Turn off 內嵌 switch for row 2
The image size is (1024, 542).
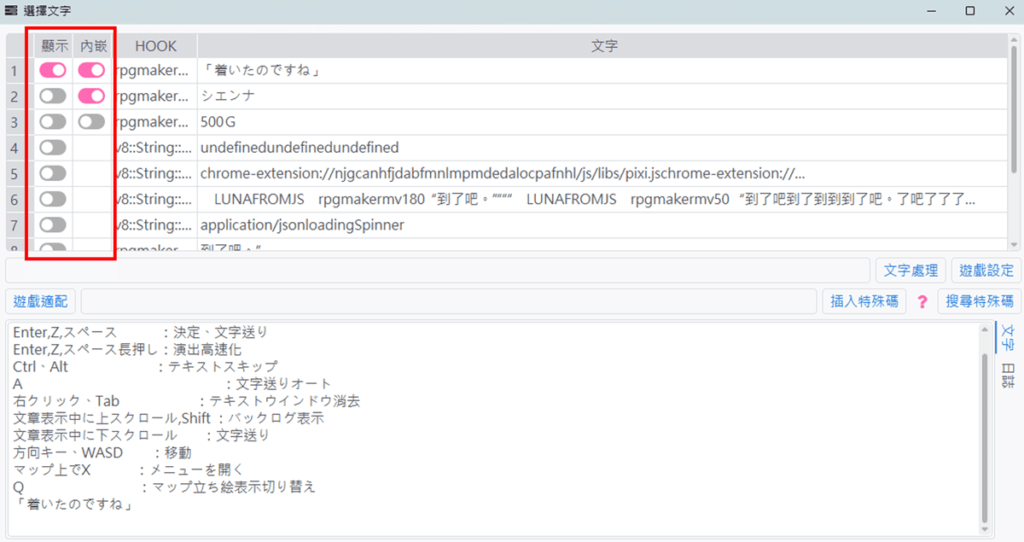click(91, 96)
